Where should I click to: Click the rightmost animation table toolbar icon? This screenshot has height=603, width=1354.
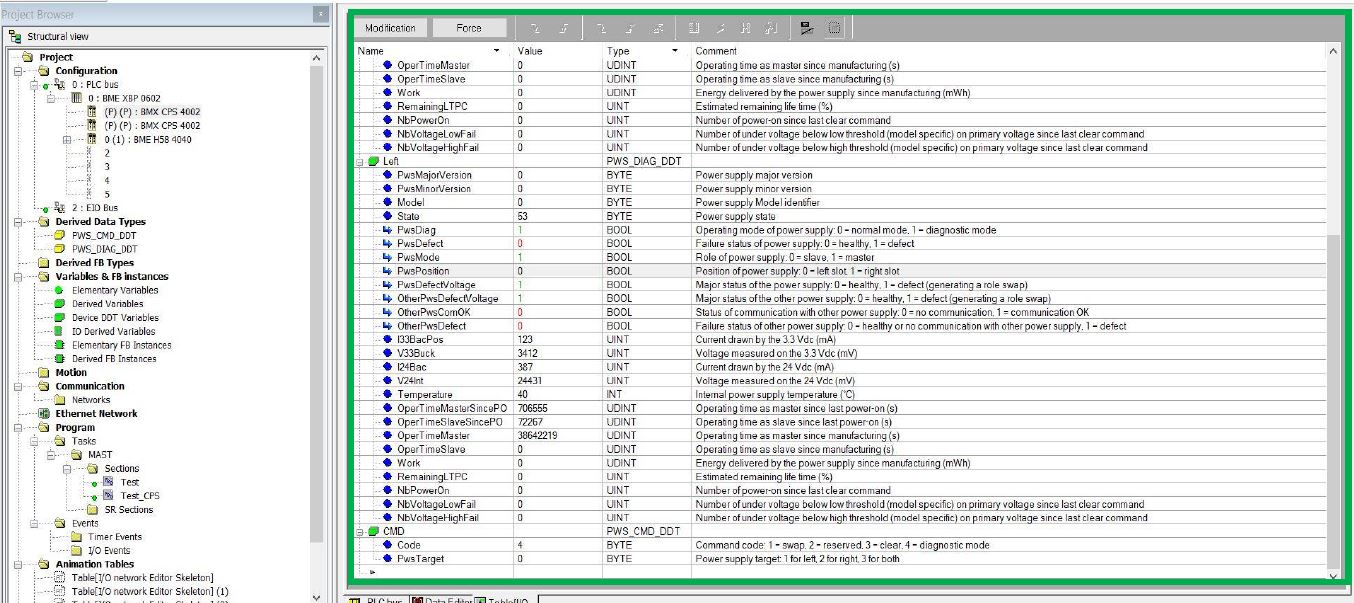point(834,28)
